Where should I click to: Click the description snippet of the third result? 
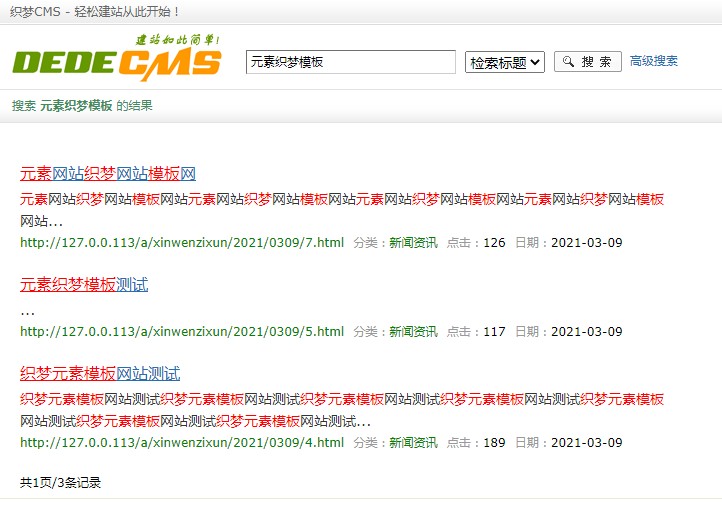coord(342,410)
